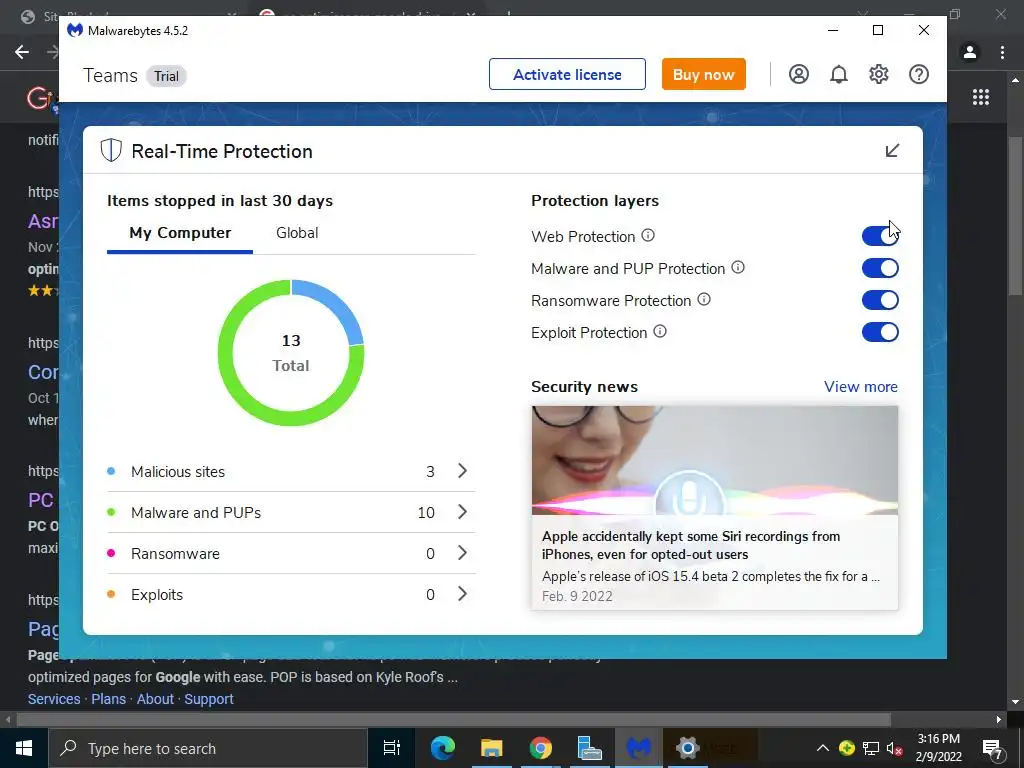Toggle Exploit Protection switch

[880, 332]
